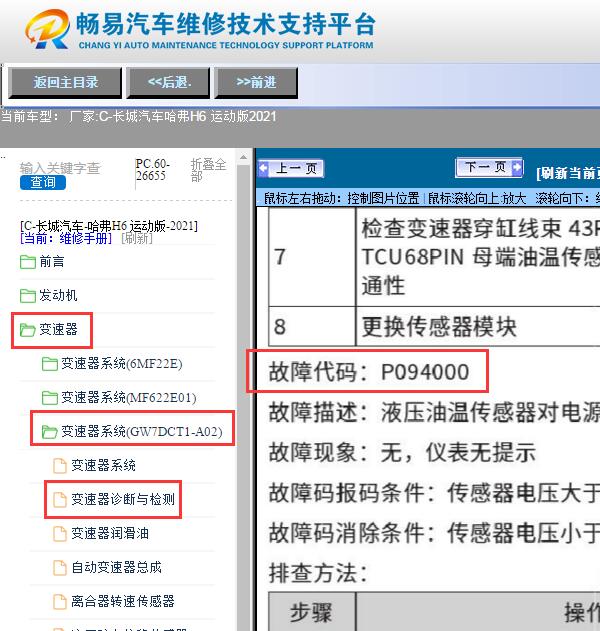This screenshot has height=631, width=600.
Task: Click the PC.60-26655 text
Action: point(153,170)
